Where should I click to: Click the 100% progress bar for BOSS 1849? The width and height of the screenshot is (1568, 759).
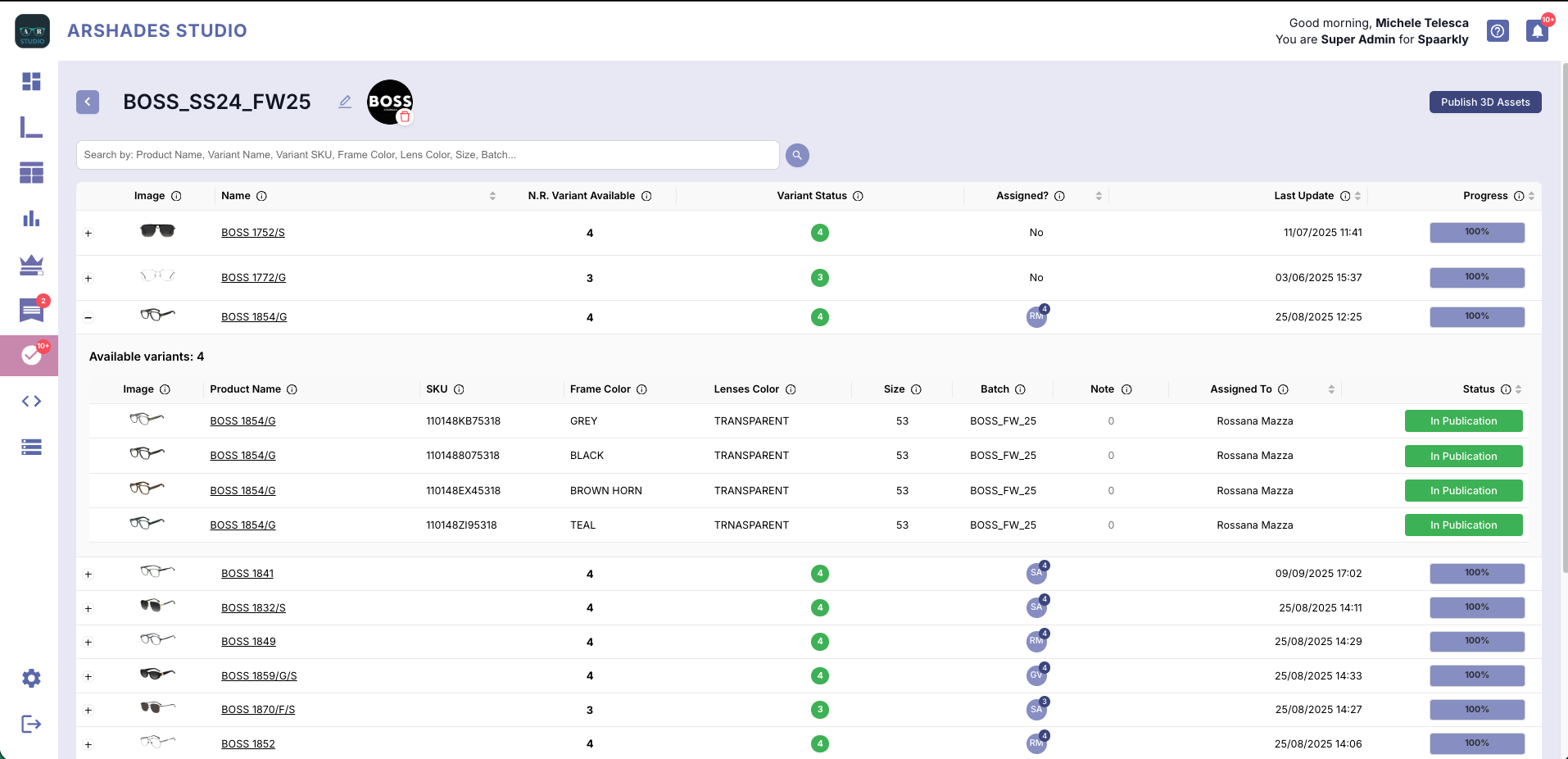1476,642
